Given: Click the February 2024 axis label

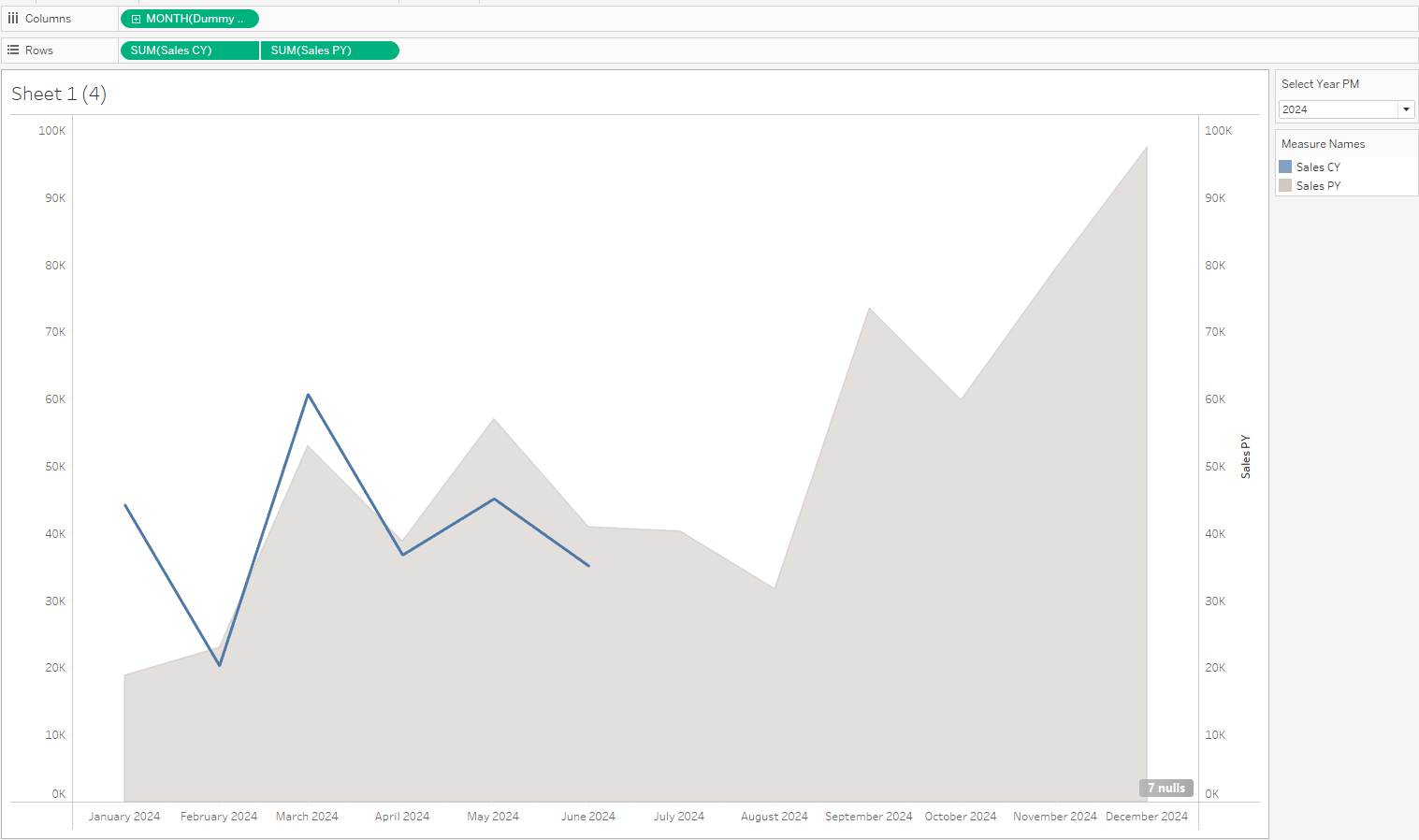Looking at the screenshot, I should [219, 817].
